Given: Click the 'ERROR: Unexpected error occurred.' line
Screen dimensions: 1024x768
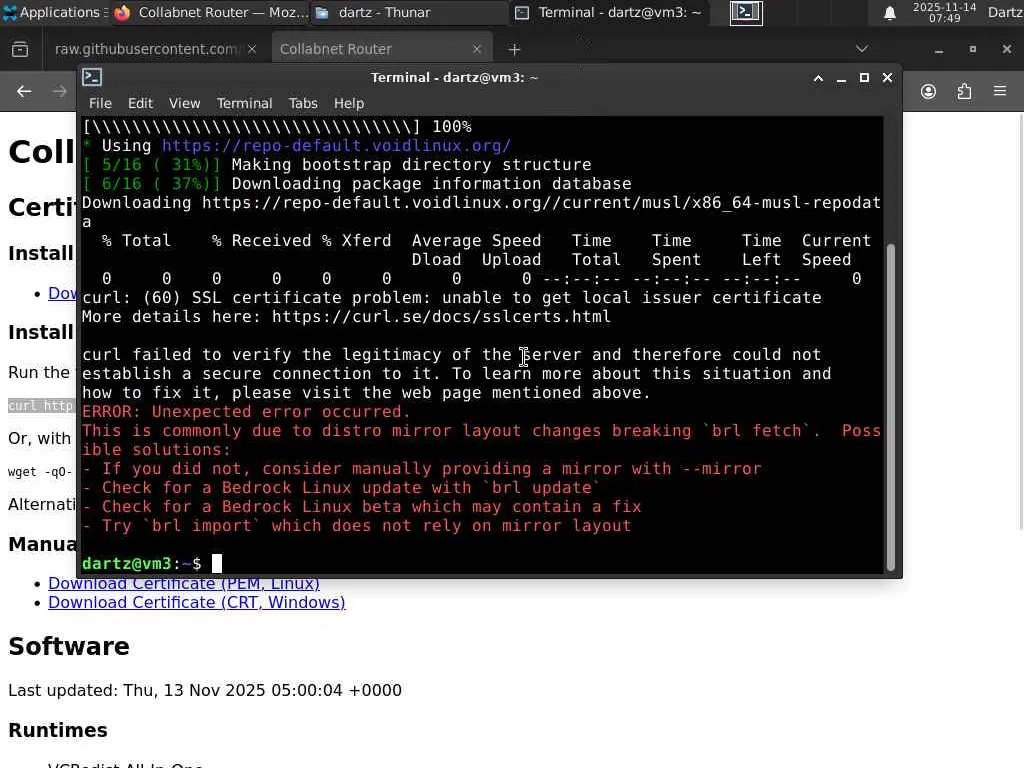Looking at the screenshot, I should tap(246, 412).
